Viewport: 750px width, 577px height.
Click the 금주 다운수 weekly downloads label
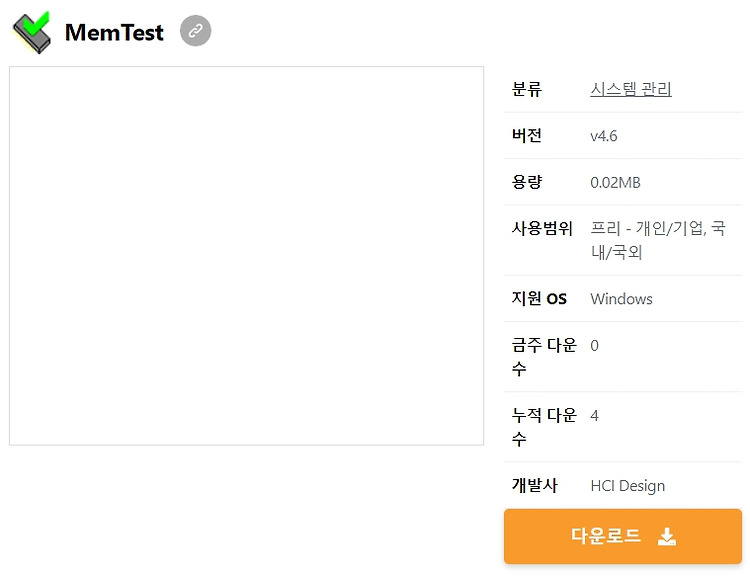[x=544, y=356]
